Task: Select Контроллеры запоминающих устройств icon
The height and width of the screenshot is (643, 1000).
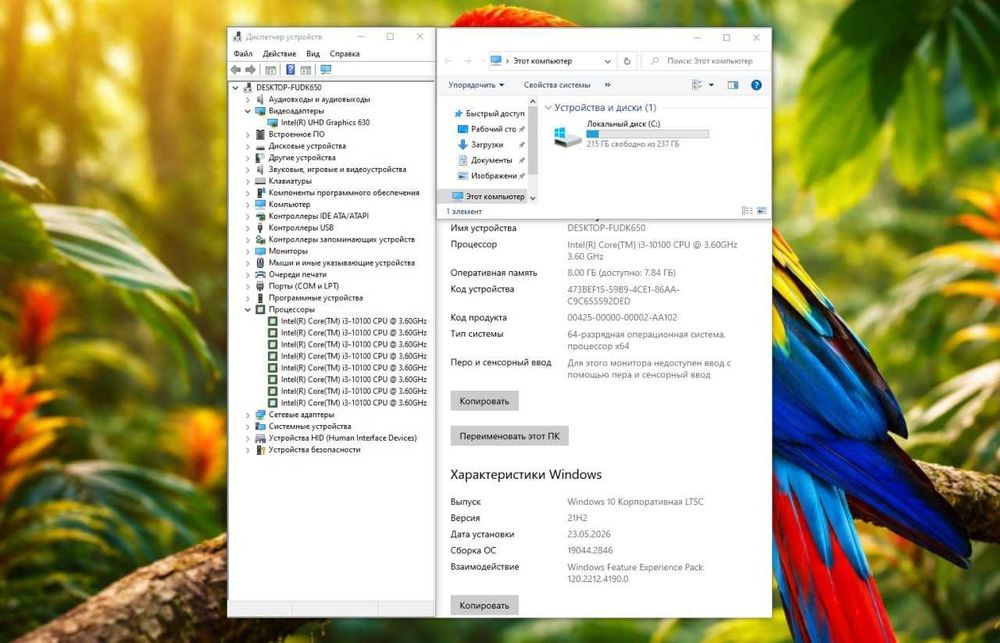Action: click(x=260, y=240)
